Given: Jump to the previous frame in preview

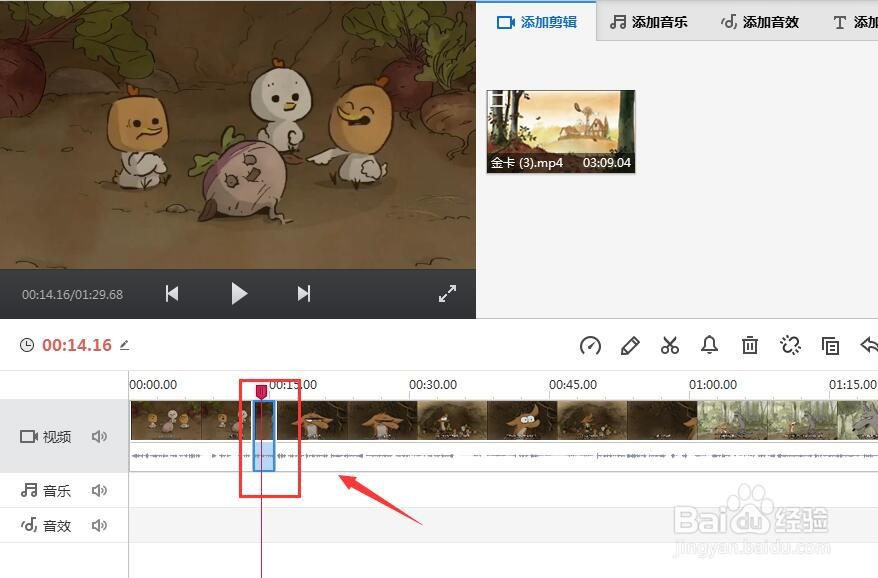Looking at the screenshot, I should (172, 293).
